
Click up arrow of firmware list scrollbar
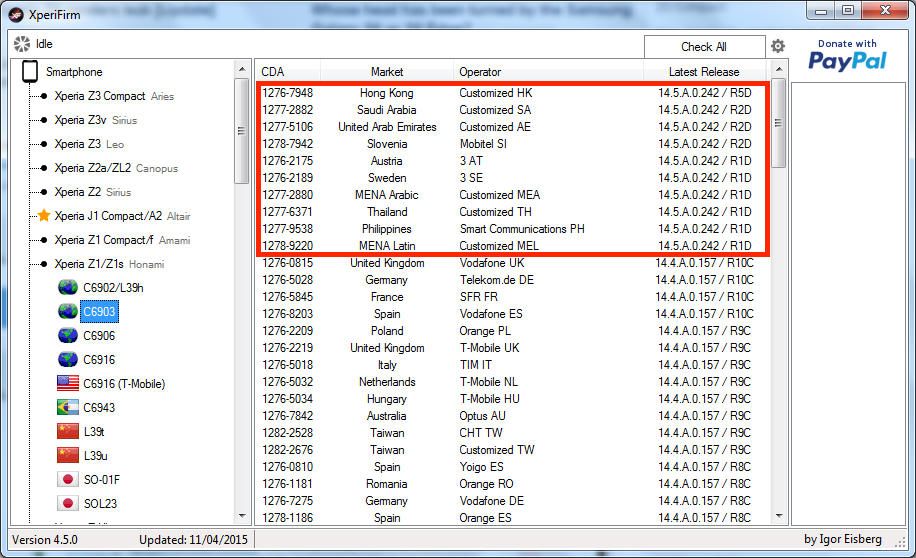click(778, 70)
